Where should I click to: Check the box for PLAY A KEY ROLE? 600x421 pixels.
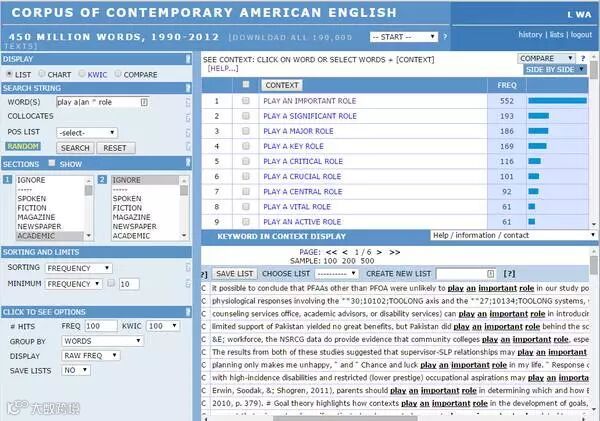point(246,146)
